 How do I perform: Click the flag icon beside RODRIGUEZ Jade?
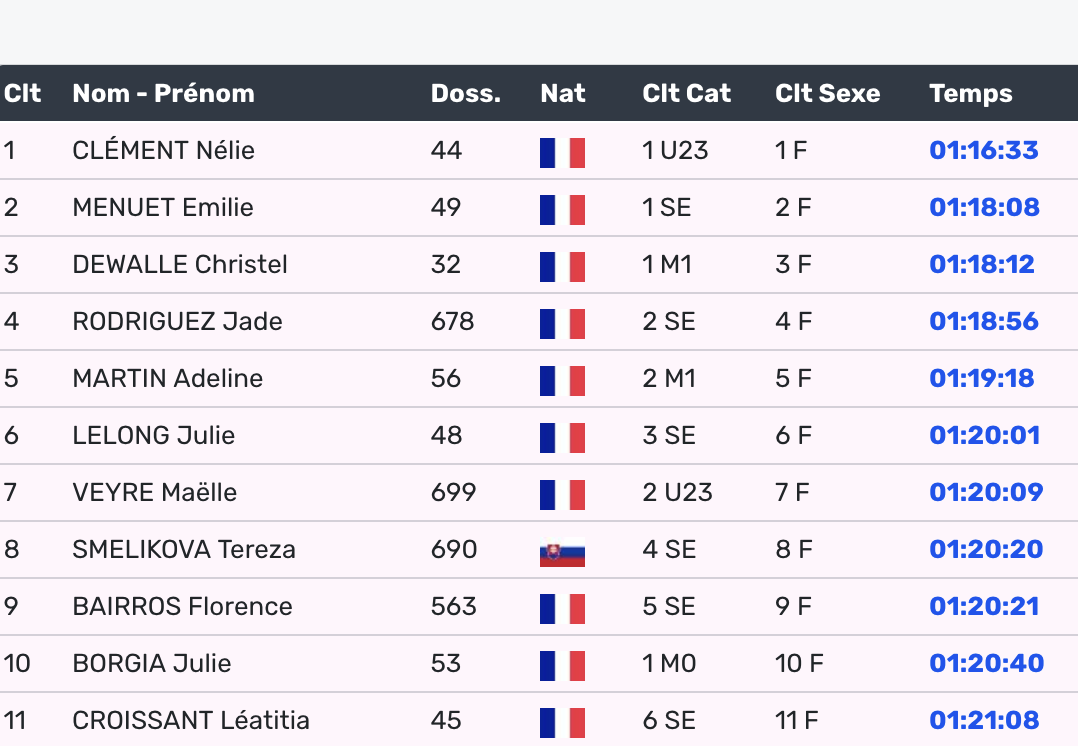[562, 323]
